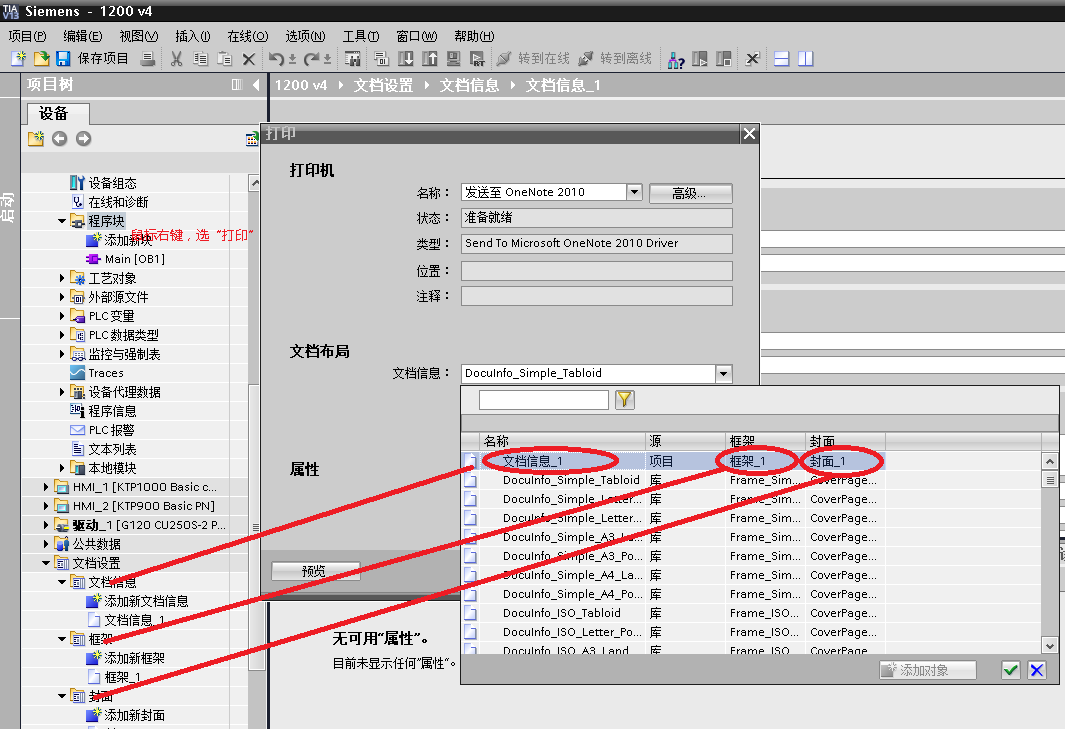
Task: Click the 高级... button
Action: pyautogui.click(x=690, y=193)
